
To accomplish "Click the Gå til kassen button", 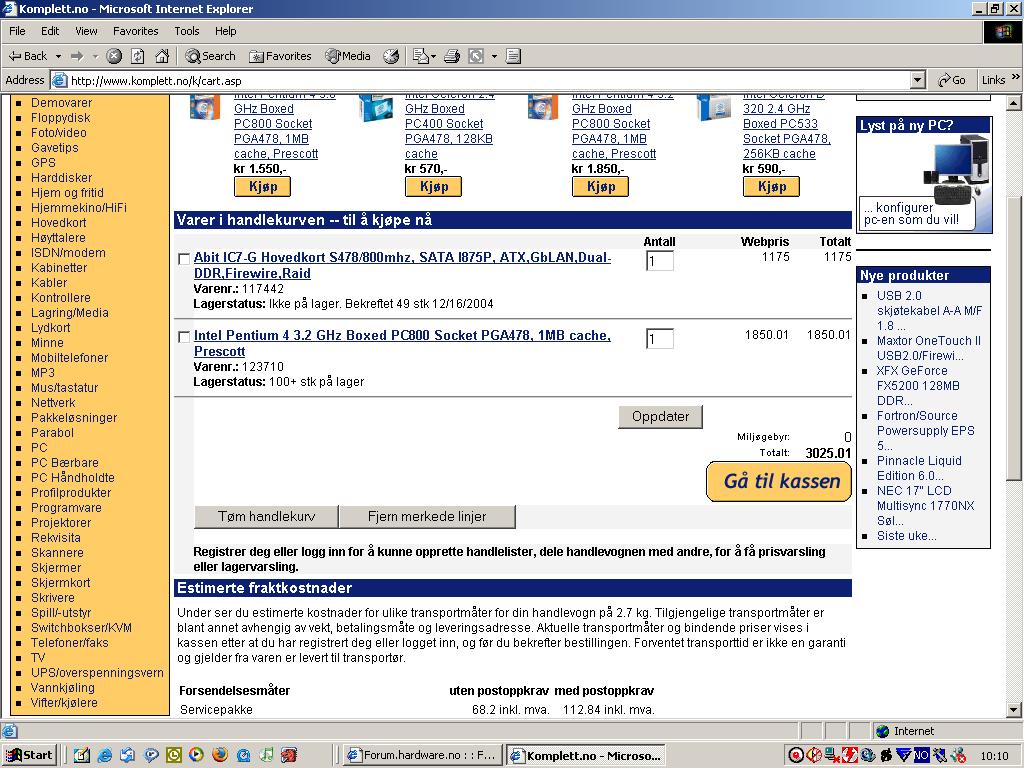I will [779, 481].
